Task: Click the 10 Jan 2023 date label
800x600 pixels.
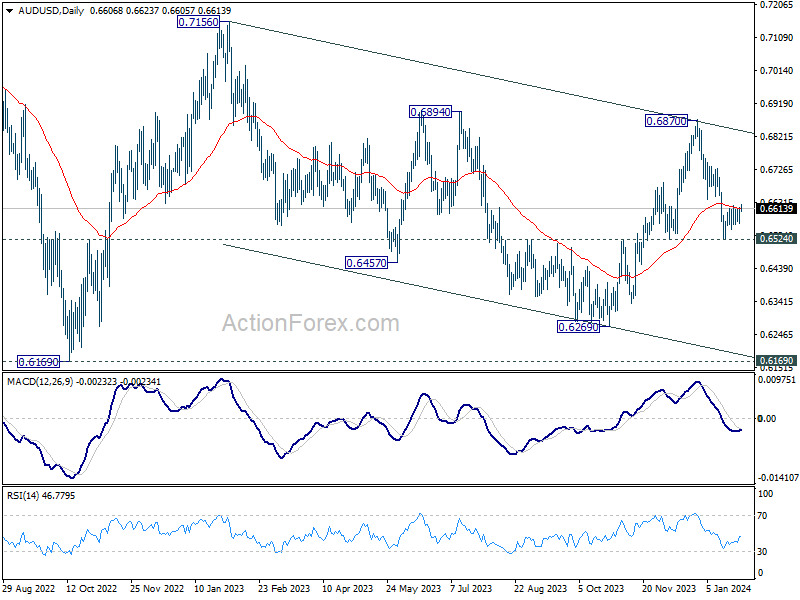Action: 219,588
